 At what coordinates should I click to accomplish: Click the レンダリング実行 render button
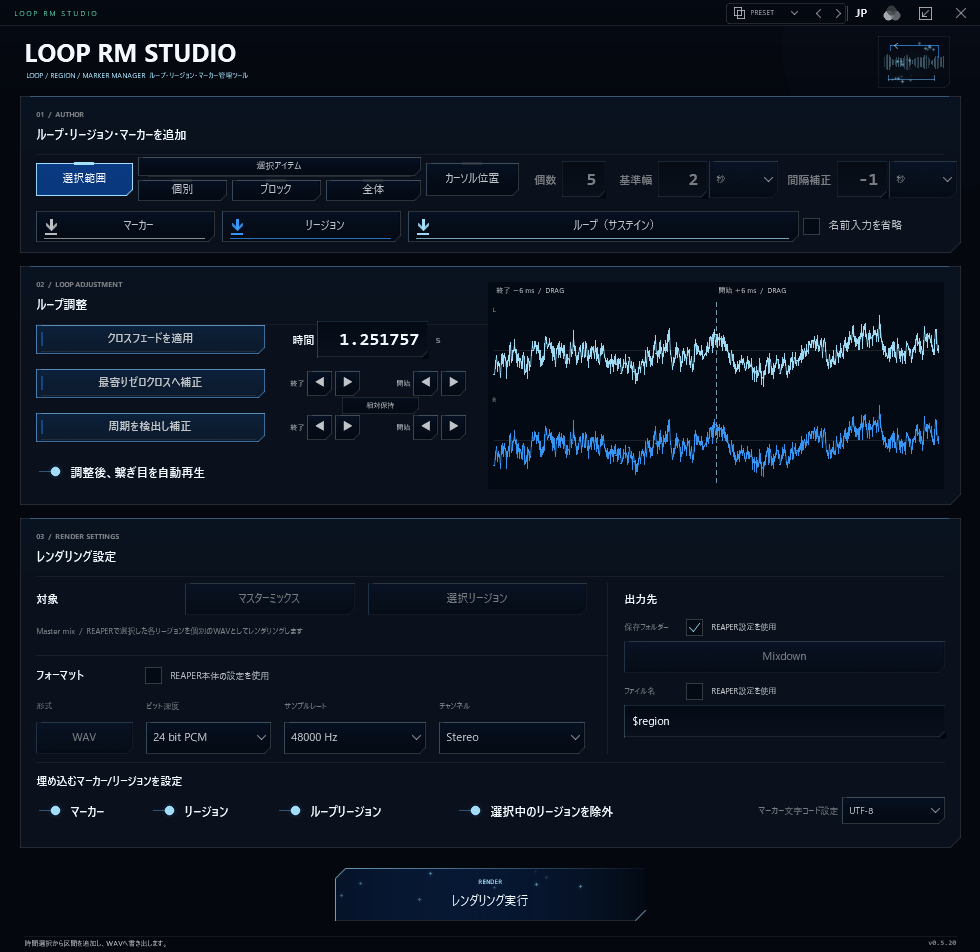(x=490, y=894)
